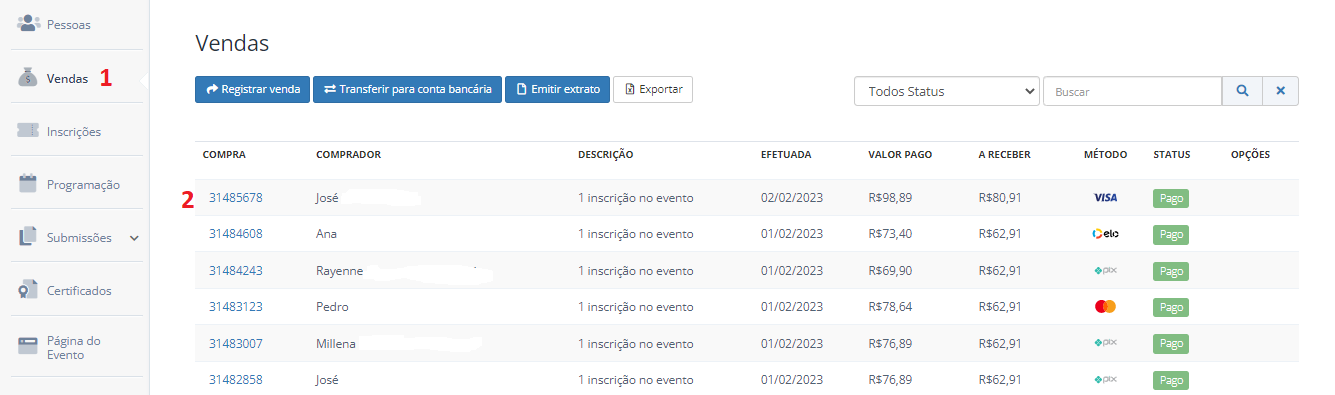Open Certificados in the sidebar
The width and height of the screenshot is (1335, 395).
[79, 291]
